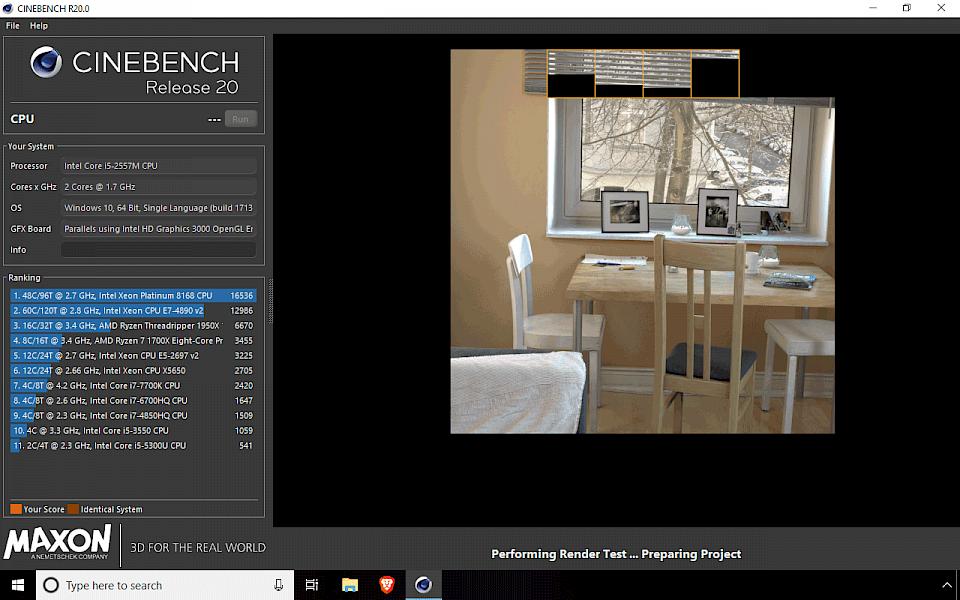Viewport: 960px width, 600px height.
Task: Restore down the Cinebench window
Action: pos(907,8)
